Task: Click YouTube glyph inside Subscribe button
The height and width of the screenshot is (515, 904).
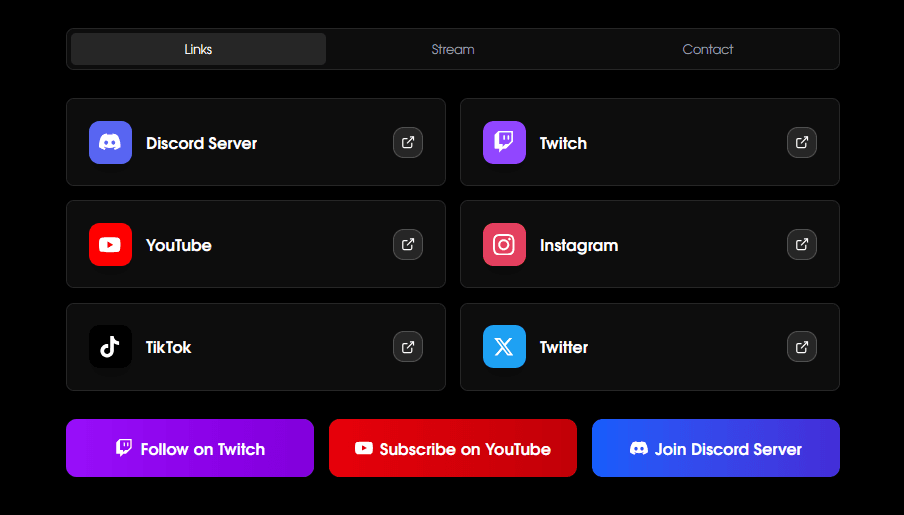Action: pos(364,448)
